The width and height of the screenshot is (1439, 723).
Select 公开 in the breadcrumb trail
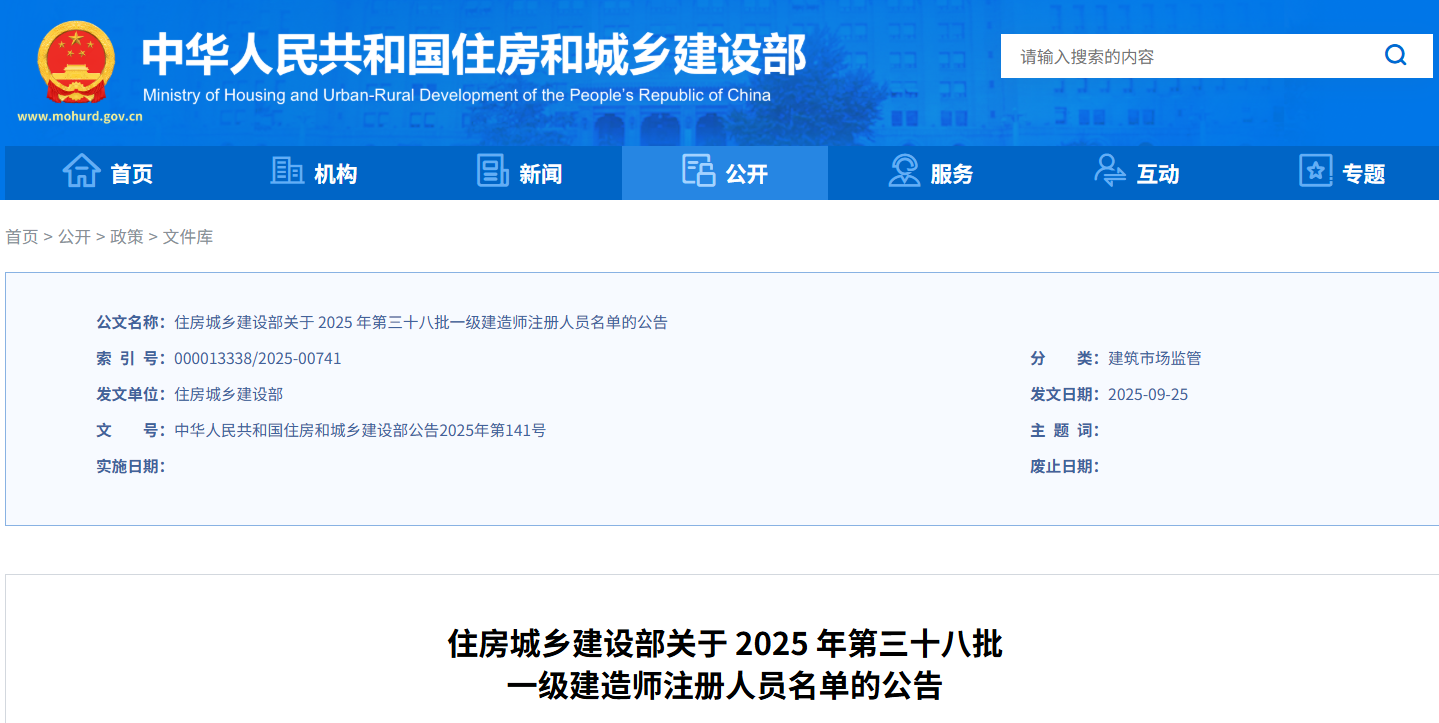point(74,237)
